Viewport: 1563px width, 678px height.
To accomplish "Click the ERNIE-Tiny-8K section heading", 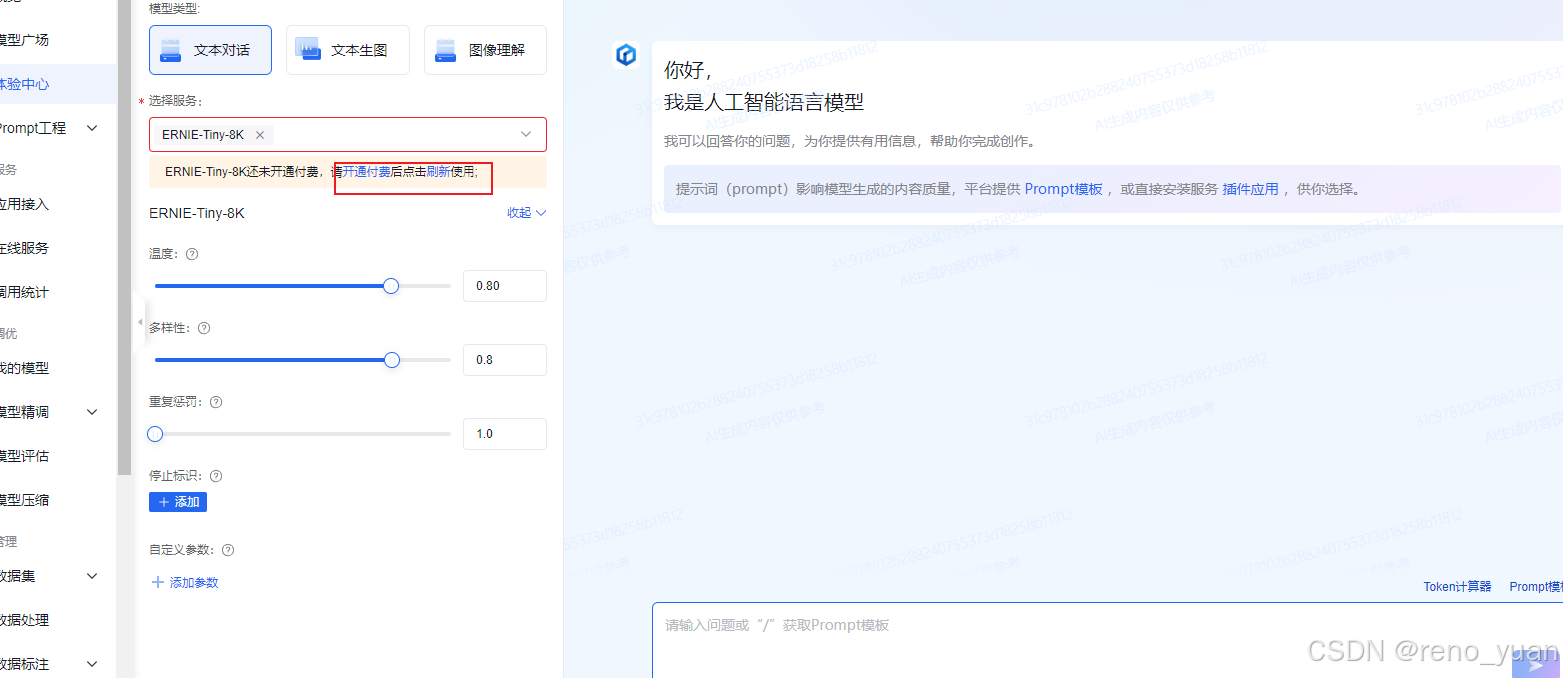I will click(197, 213).
